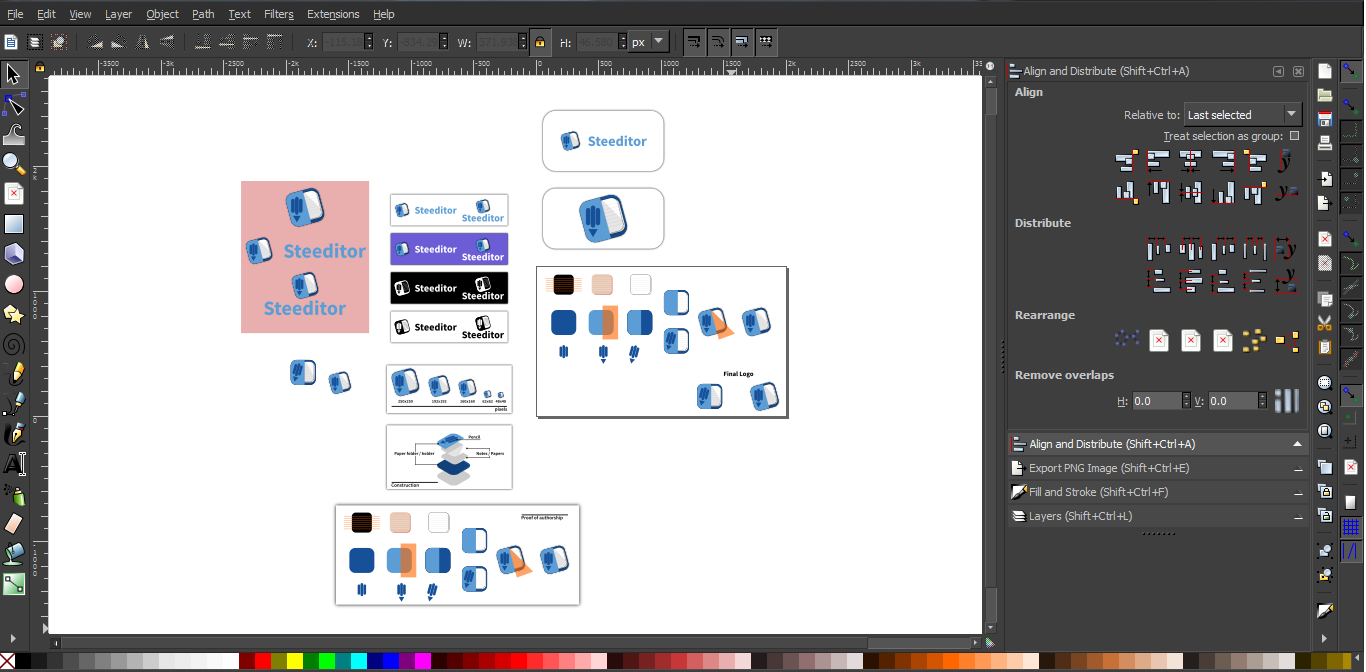Toggle move gradients with objects

tap(741, 42)
